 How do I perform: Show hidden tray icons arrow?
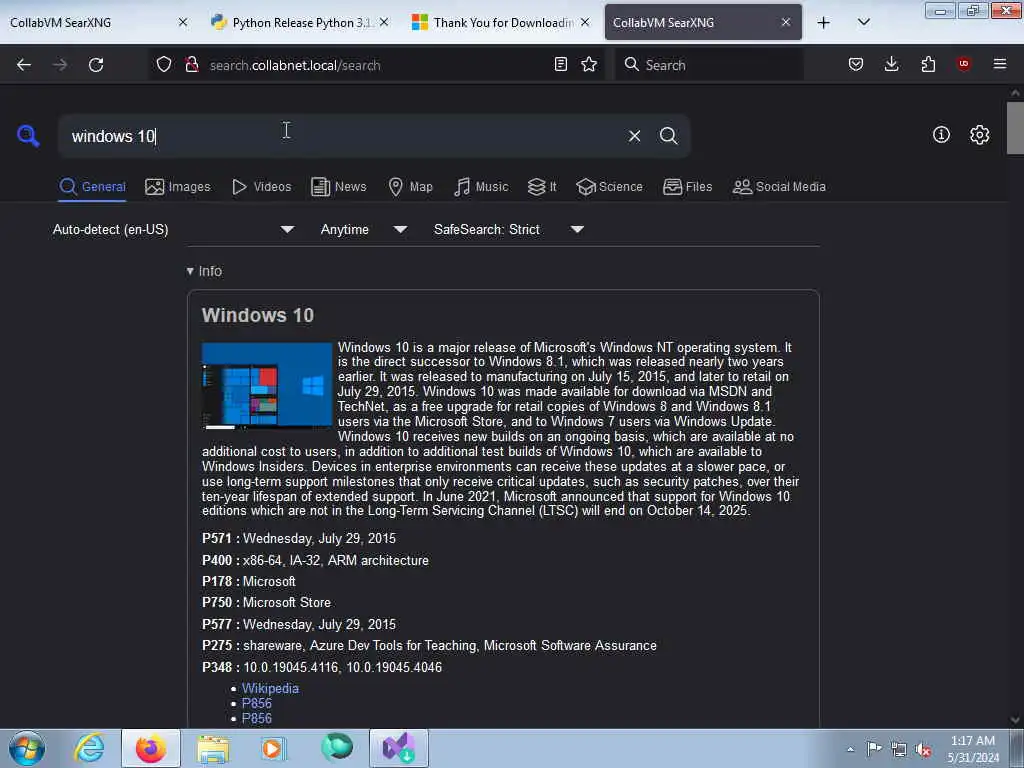(x=850, y=750)
